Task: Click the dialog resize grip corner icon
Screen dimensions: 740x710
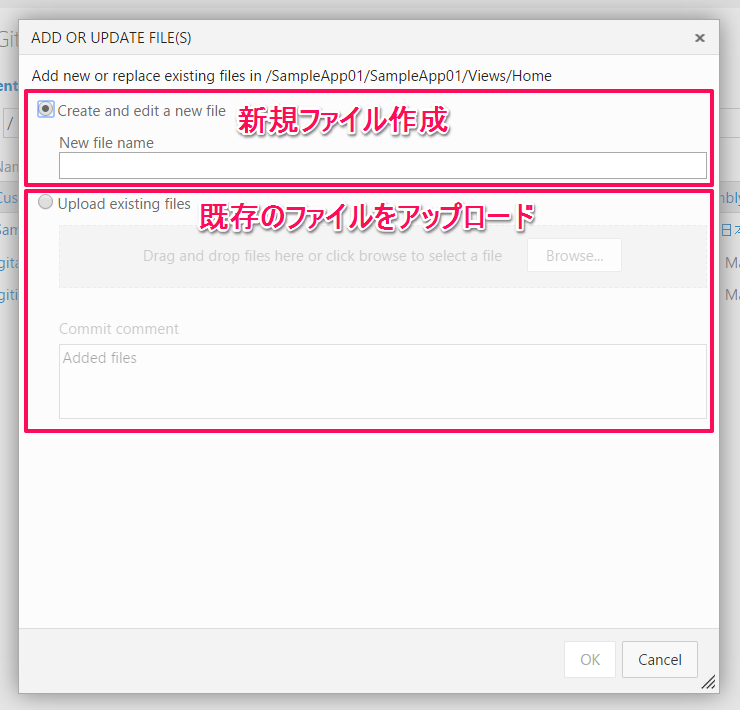Action: [x=708, y=682]
